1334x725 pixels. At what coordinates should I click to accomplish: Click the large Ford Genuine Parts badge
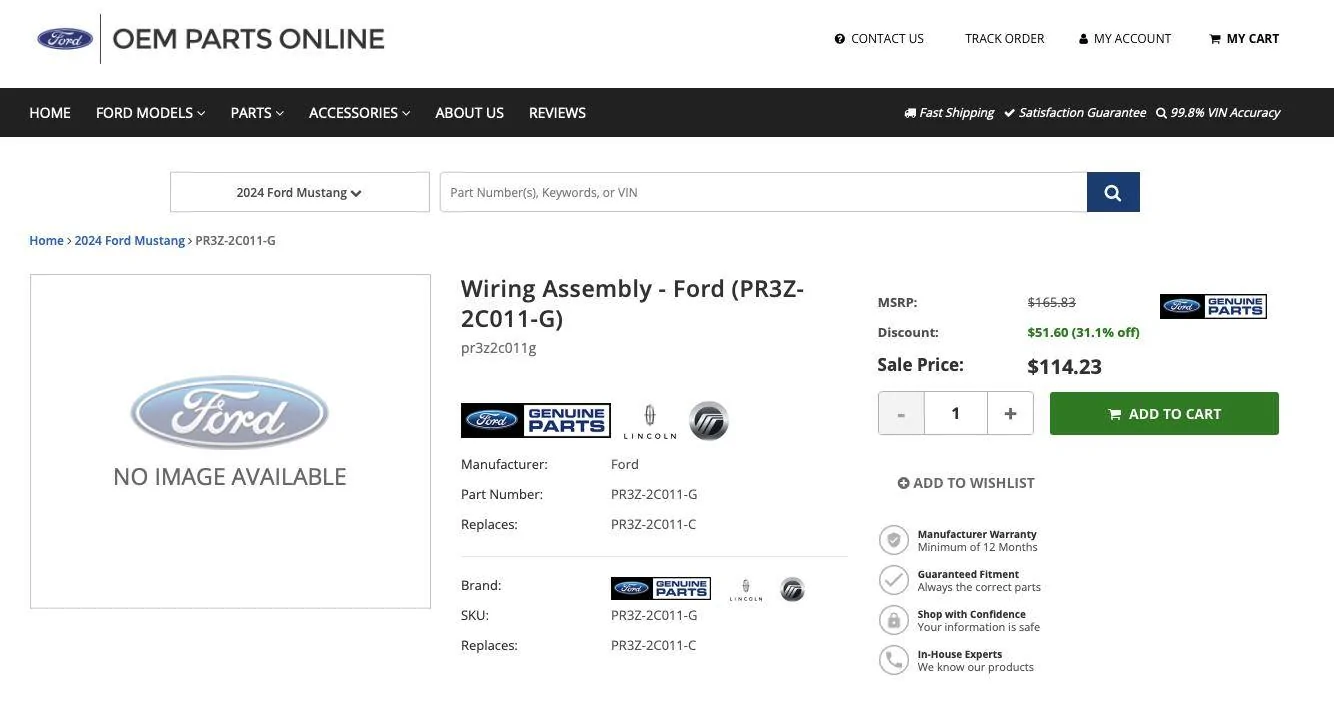pyautogui.click(x=535, y=421)
